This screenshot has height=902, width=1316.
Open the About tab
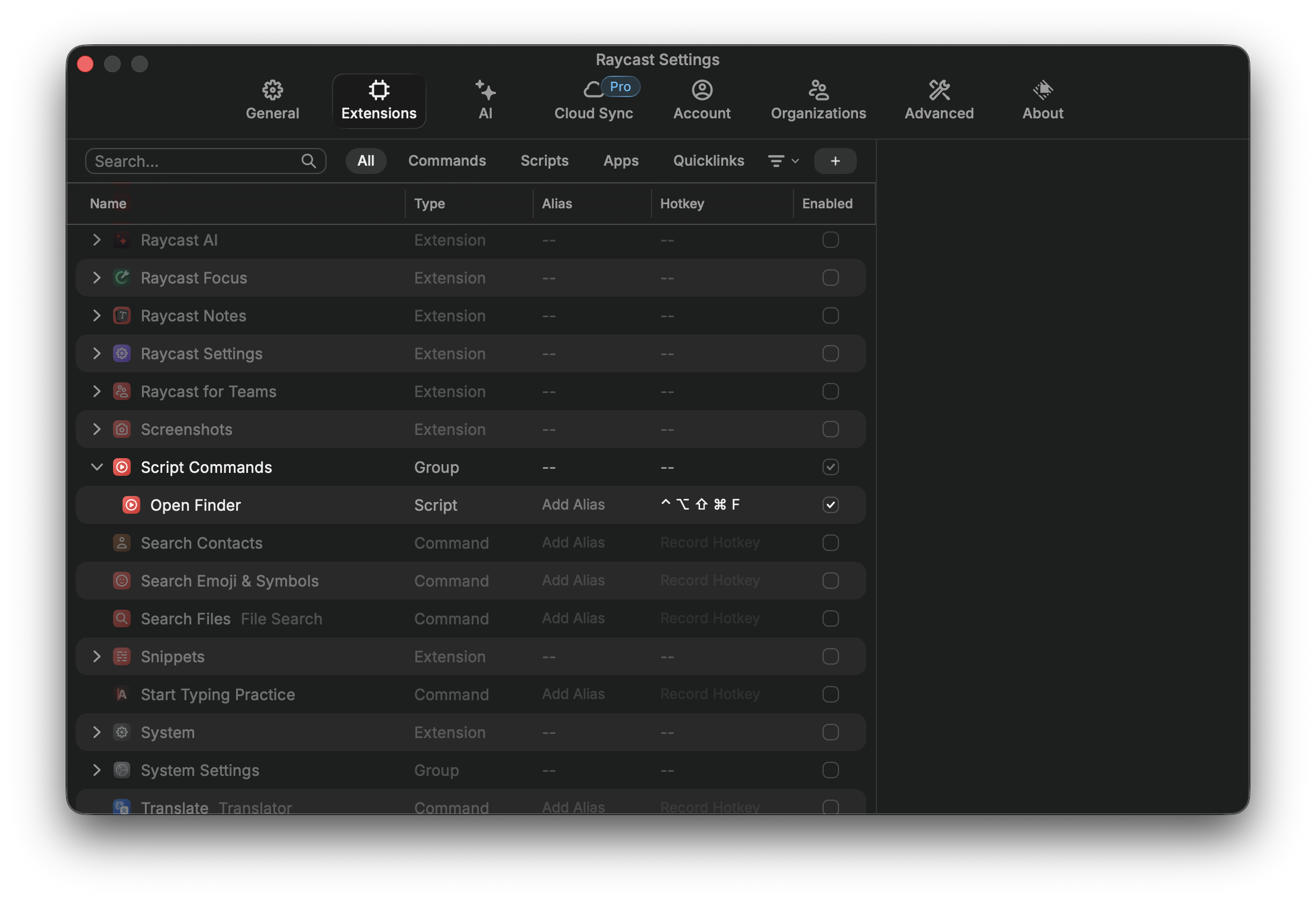pos(1043,101)
